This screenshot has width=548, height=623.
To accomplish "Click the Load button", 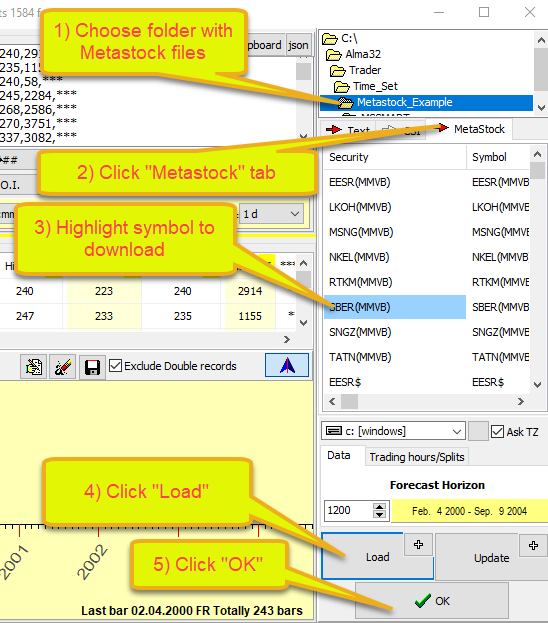I will click(x=377, y=557).
